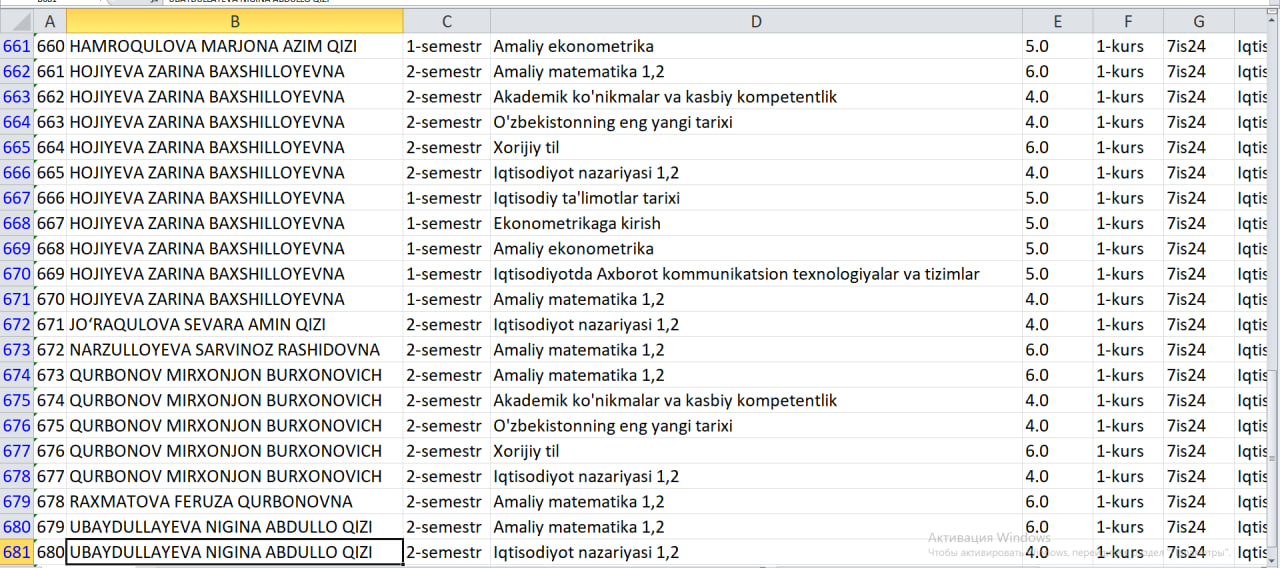Image resolution: width=1280 pixels, height=568 pixels.
Task: Click number 670 in column A
Action: tap(50, 299)
